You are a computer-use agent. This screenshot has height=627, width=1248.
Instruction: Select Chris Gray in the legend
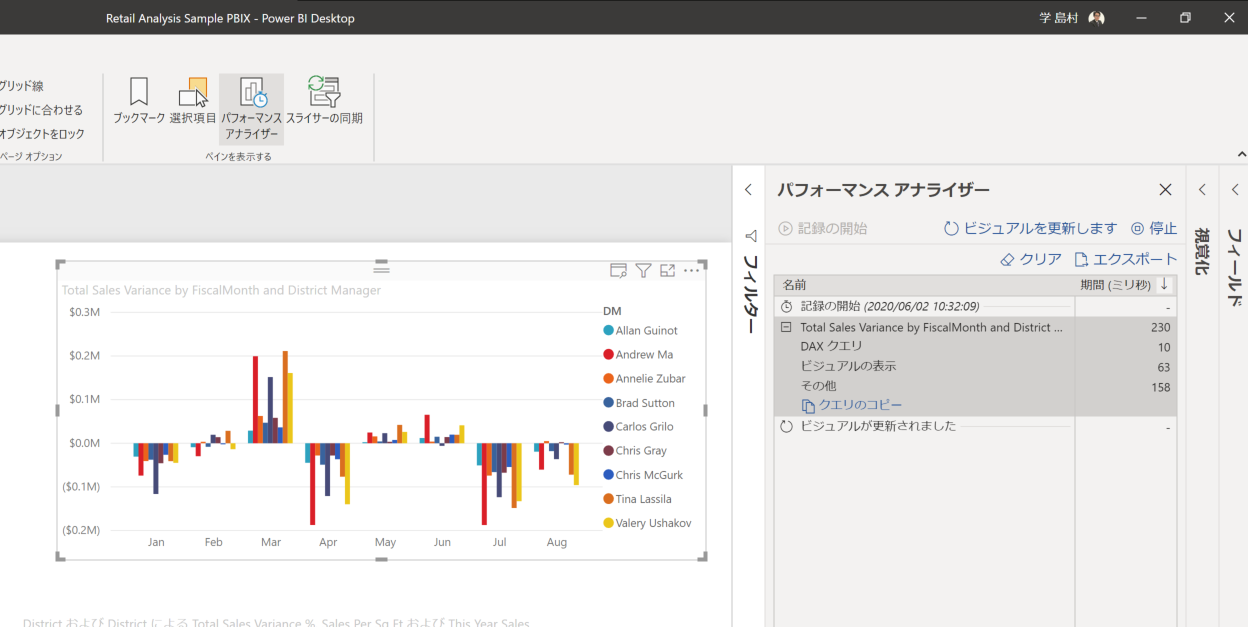point(635,451)
